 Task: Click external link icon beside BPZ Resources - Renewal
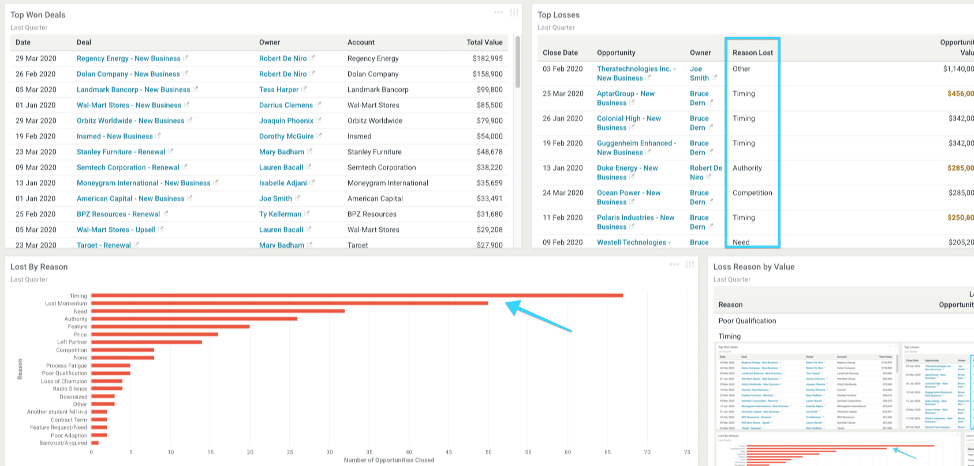tap(166, 214)
